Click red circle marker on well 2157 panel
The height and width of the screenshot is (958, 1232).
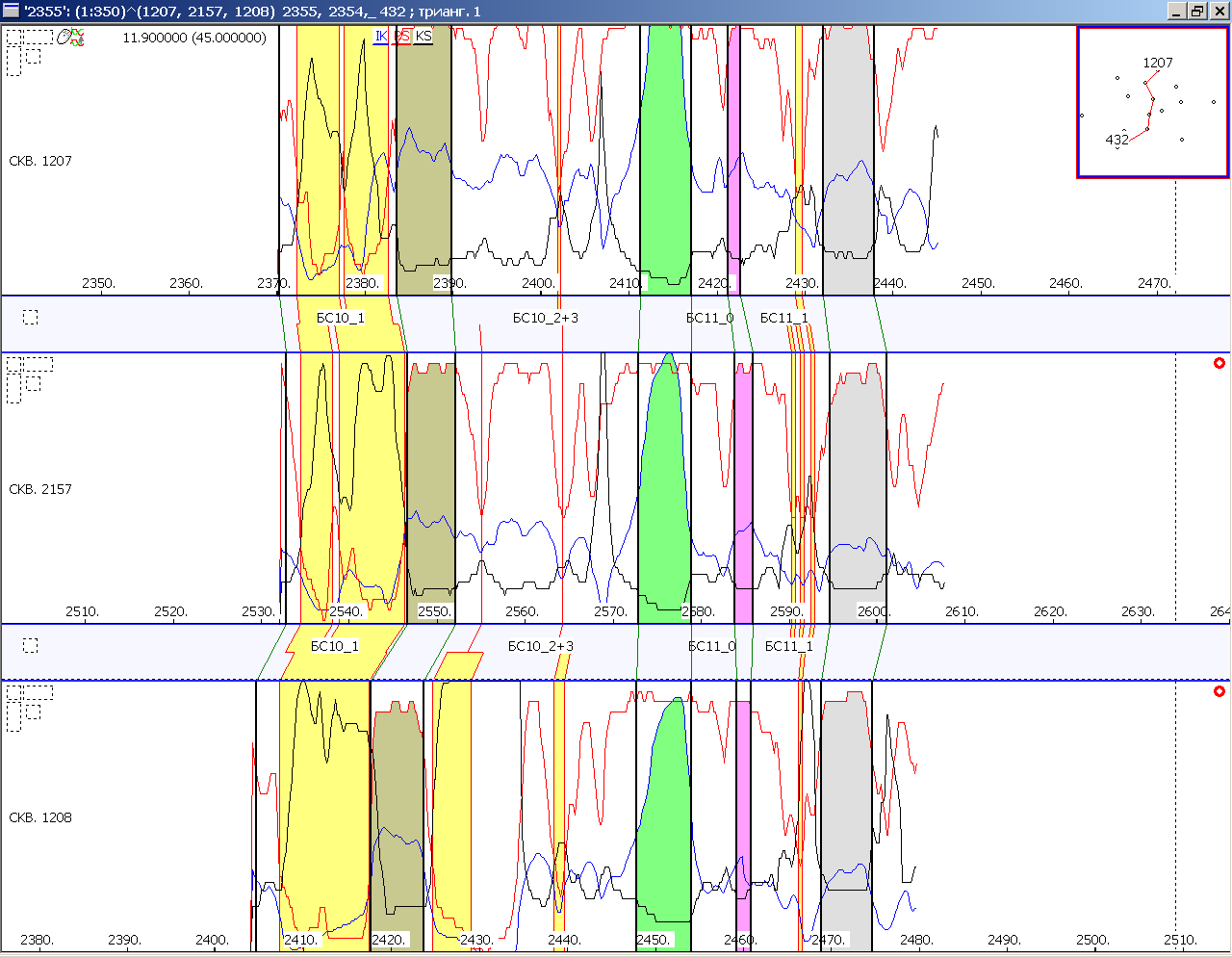click(x=1219, y=363)
